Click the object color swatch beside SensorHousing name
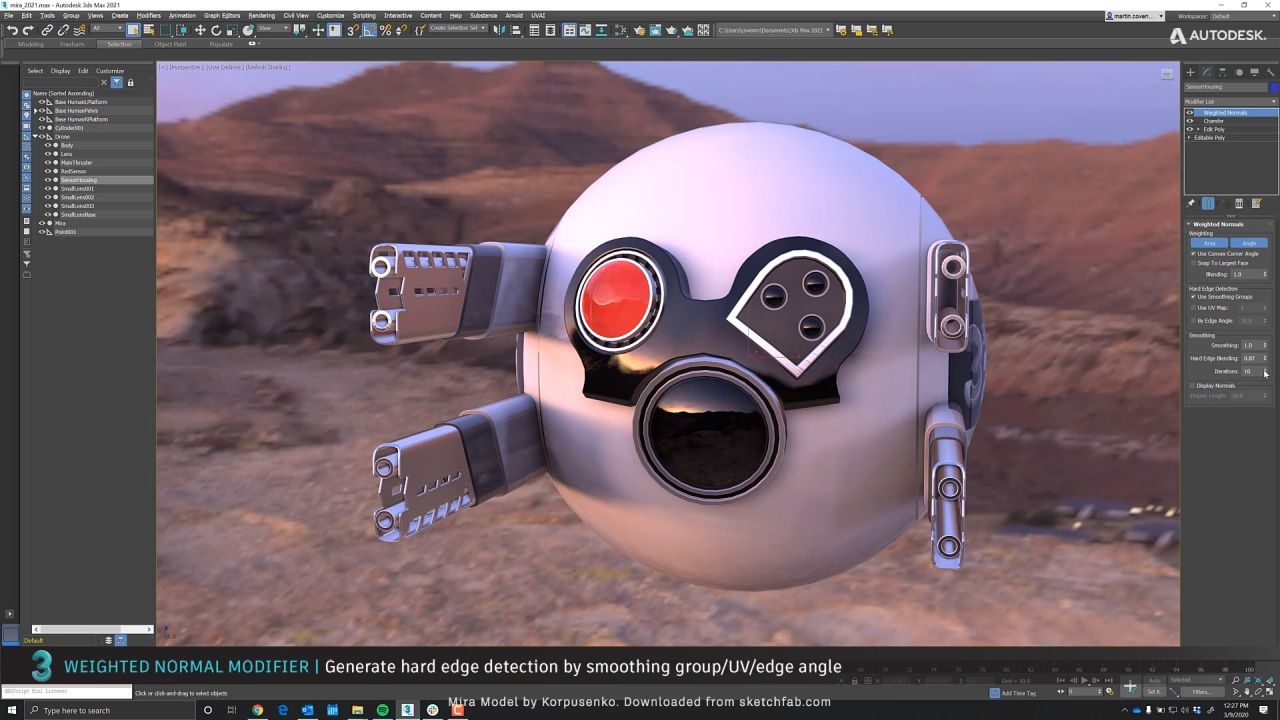The image size is (1280, 720). coord(1274,87)
